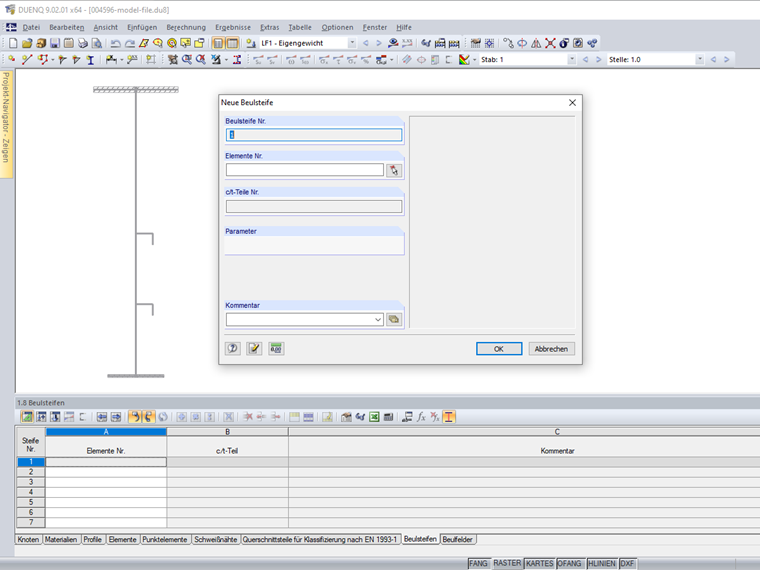Print using the printer icon

83,43
